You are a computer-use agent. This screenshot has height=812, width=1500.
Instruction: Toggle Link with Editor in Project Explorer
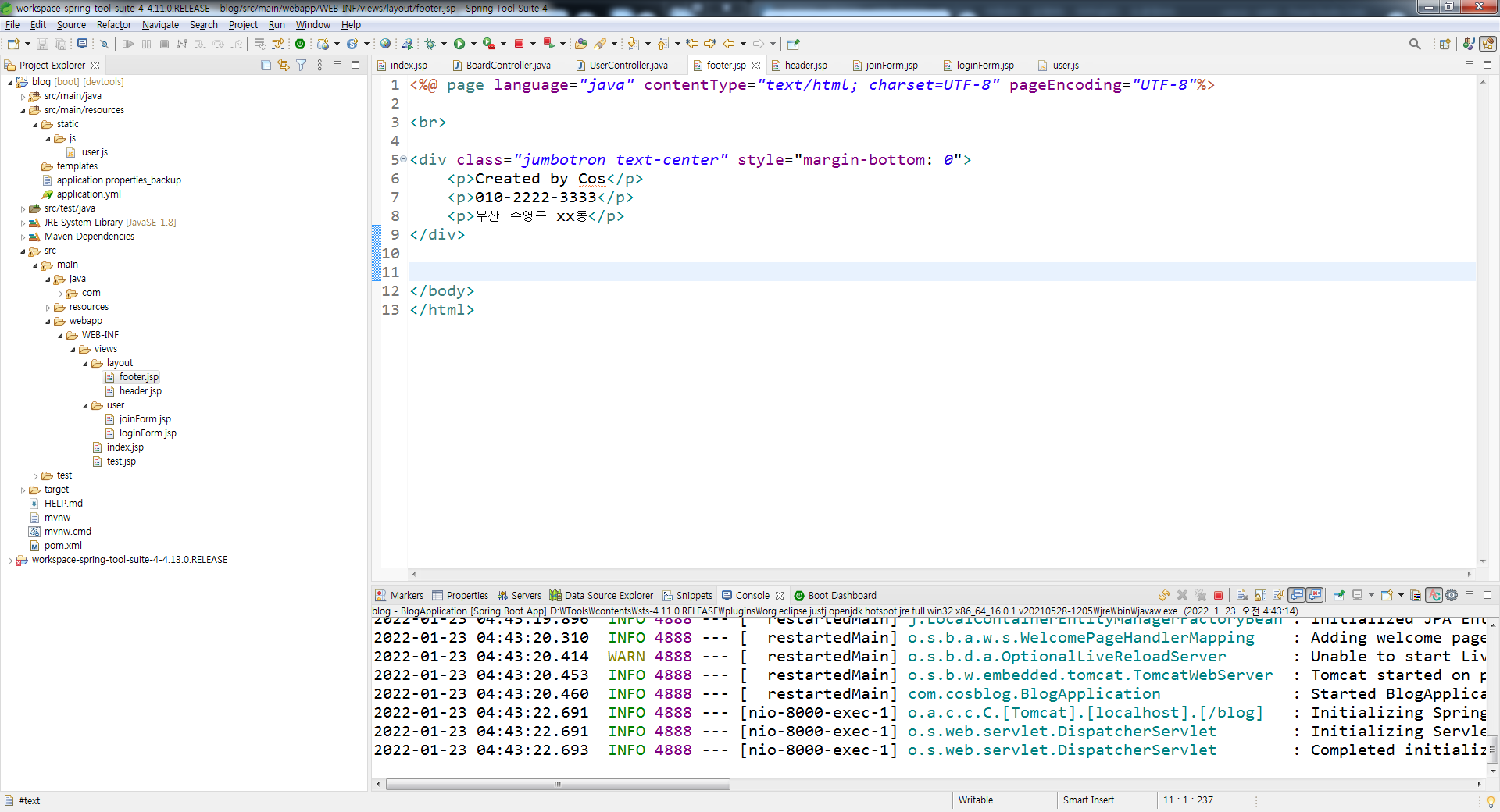pyautogui.click(x=283, y=66)
